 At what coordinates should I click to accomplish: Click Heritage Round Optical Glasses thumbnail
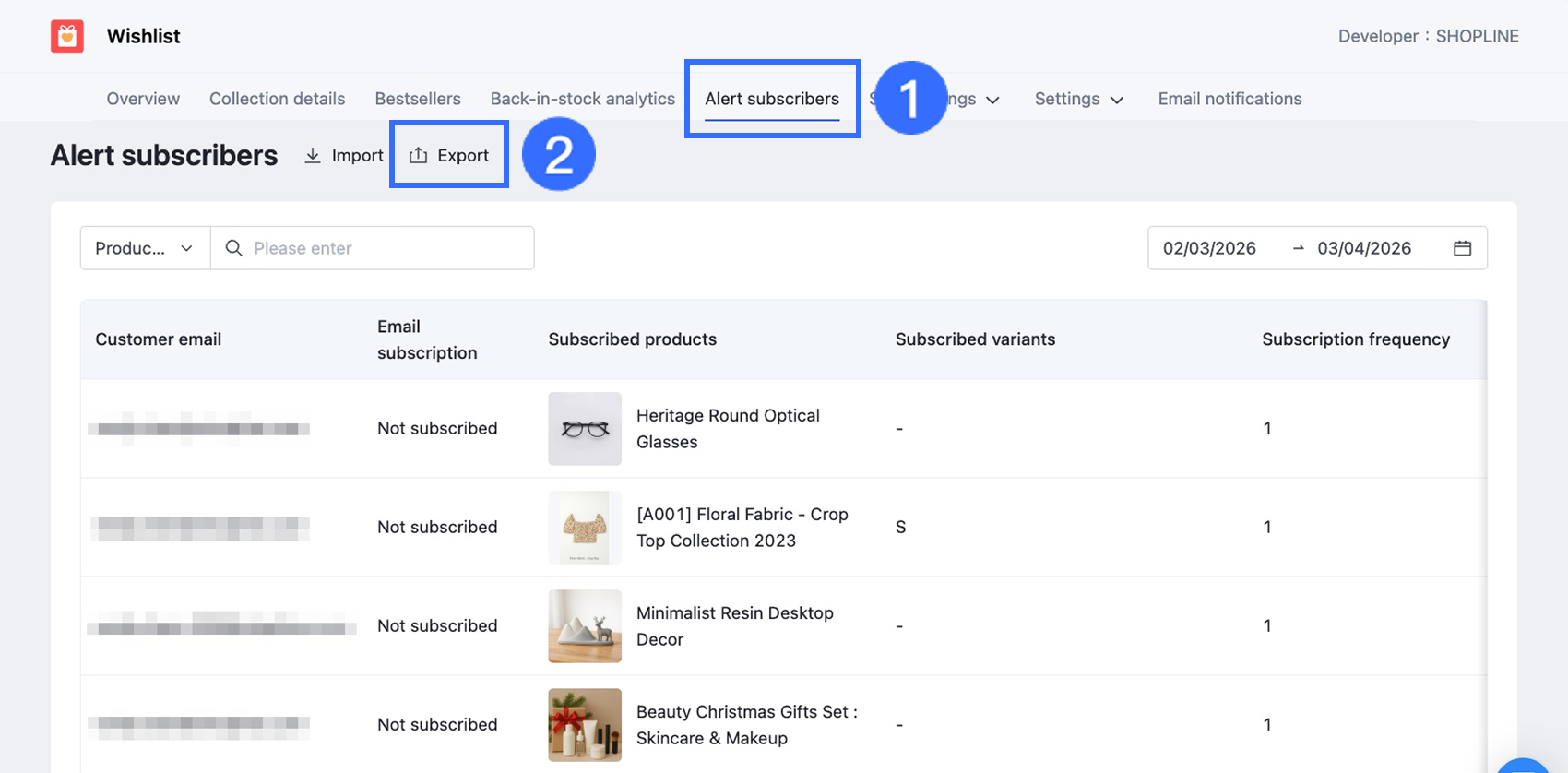point(585,429)
